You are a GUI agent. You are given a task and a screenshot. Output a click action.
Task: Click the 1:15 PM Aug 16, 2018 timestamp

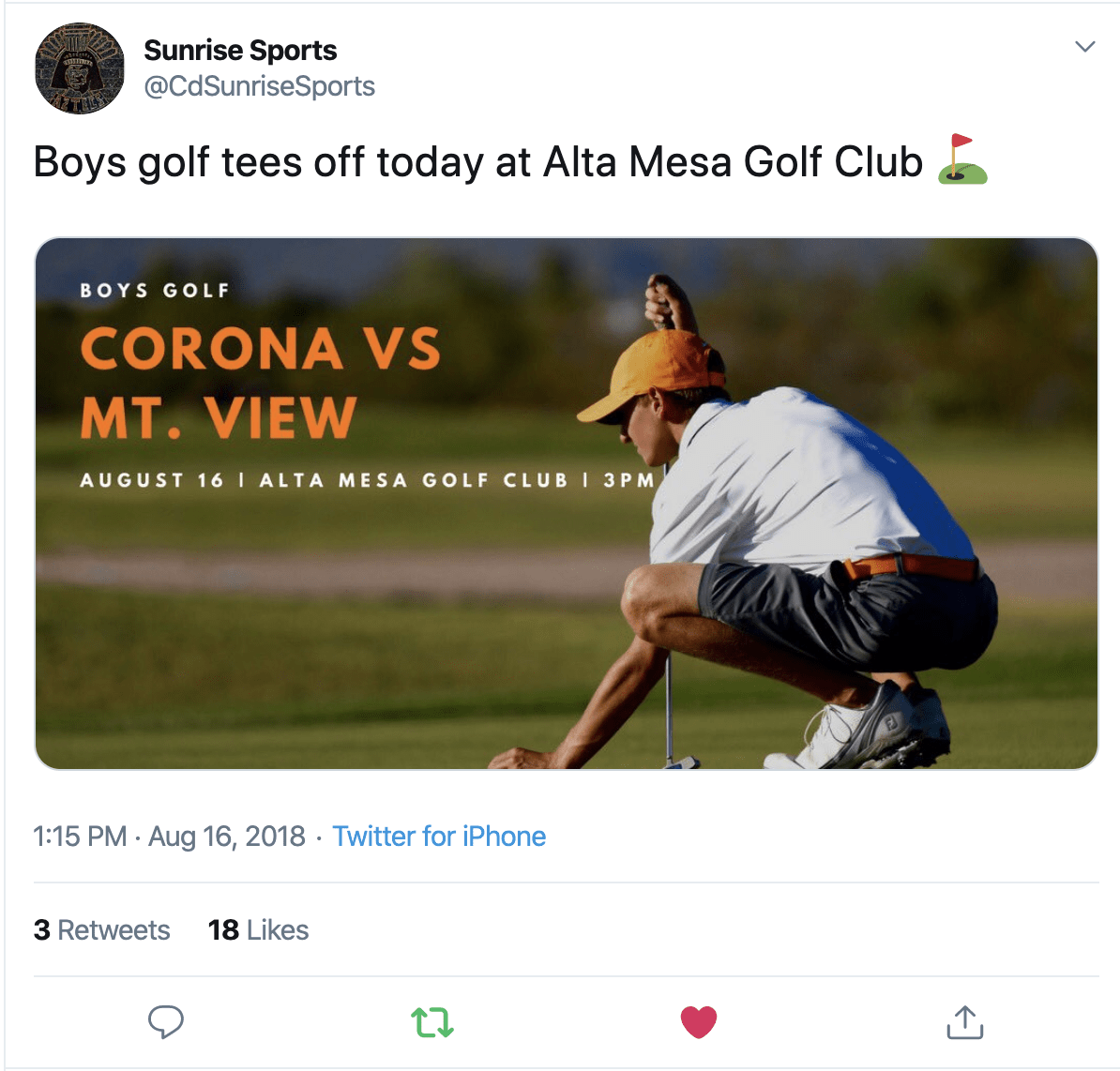pyautogui.click(x=169, y=837)
